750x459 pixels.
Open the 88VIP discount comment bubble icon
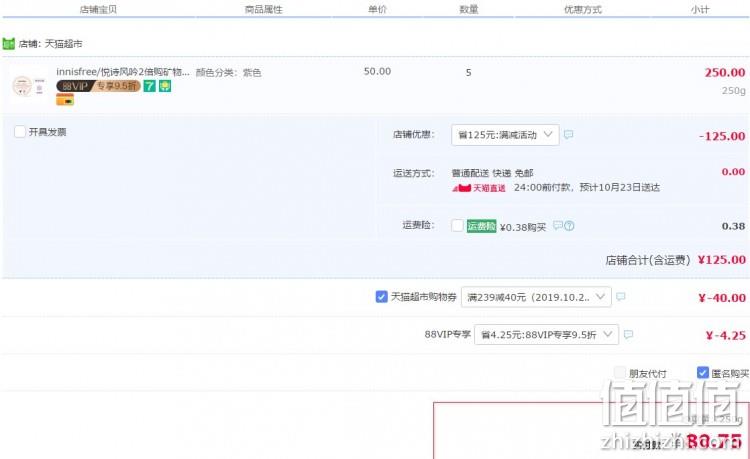pos(629,335)
